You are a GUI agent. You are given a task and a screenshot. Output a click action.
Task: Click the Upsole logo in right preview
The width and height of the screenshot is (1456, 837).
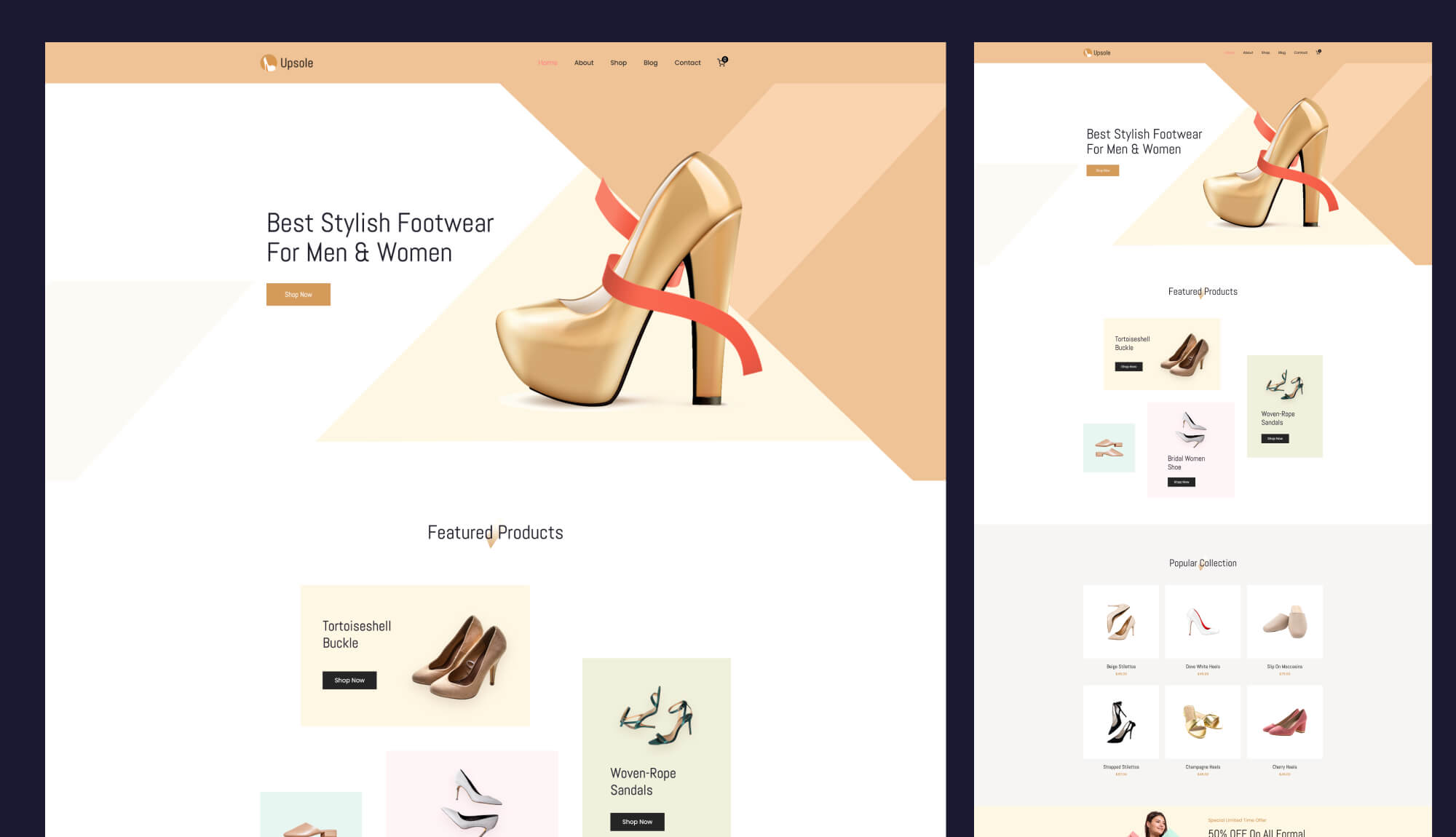click(1097, 52)
